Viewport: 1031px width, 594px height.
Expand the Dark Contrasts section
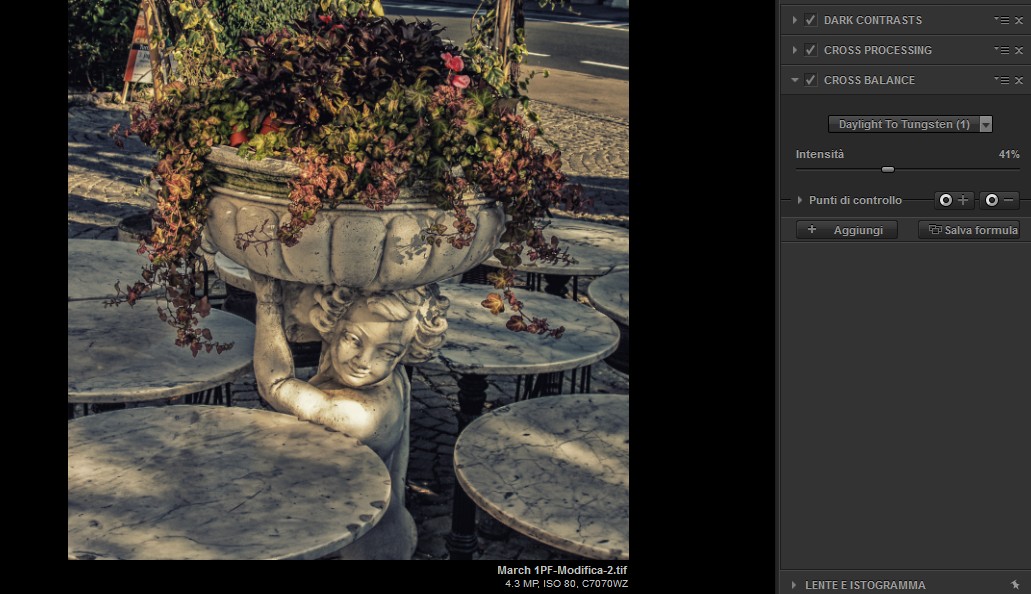coord(795,20)
